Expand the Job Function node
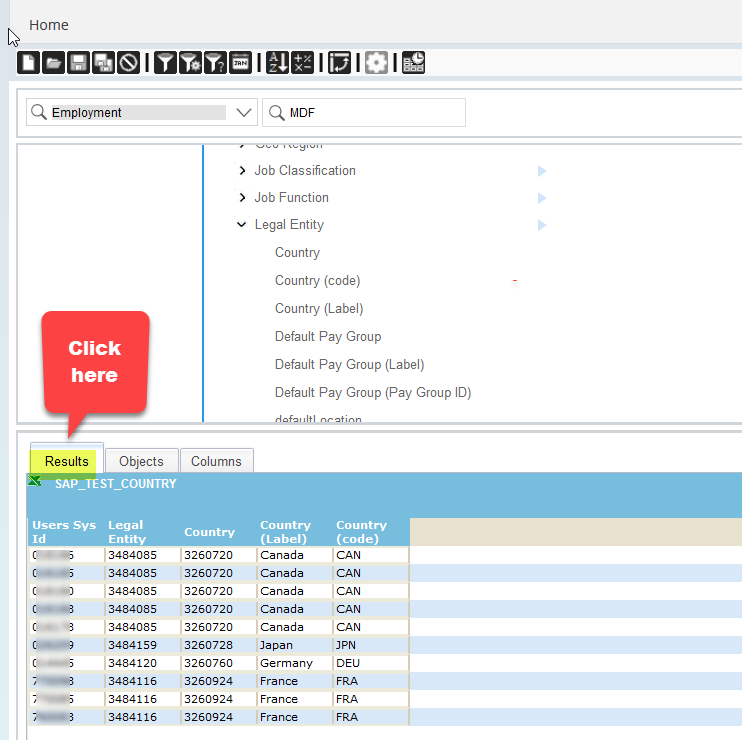The image size is (742, 740). click(242, 197)
